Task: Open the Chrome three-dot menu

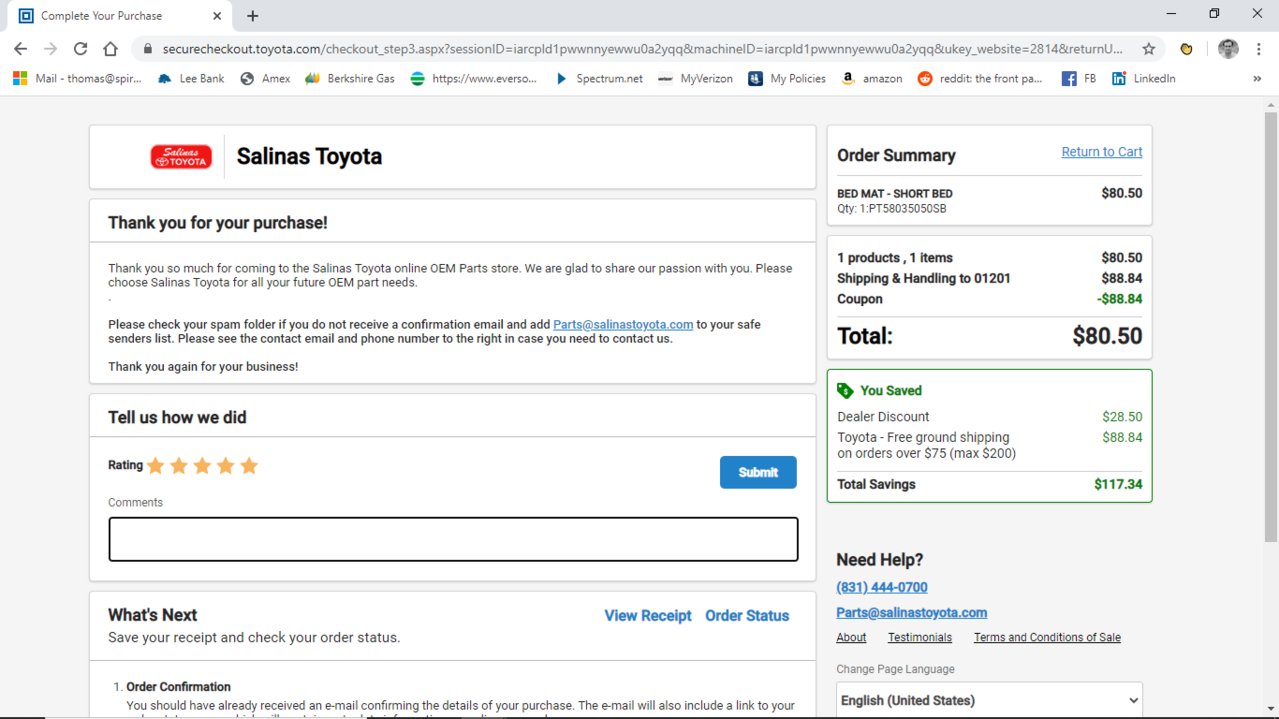Action: coord(1258,49)
